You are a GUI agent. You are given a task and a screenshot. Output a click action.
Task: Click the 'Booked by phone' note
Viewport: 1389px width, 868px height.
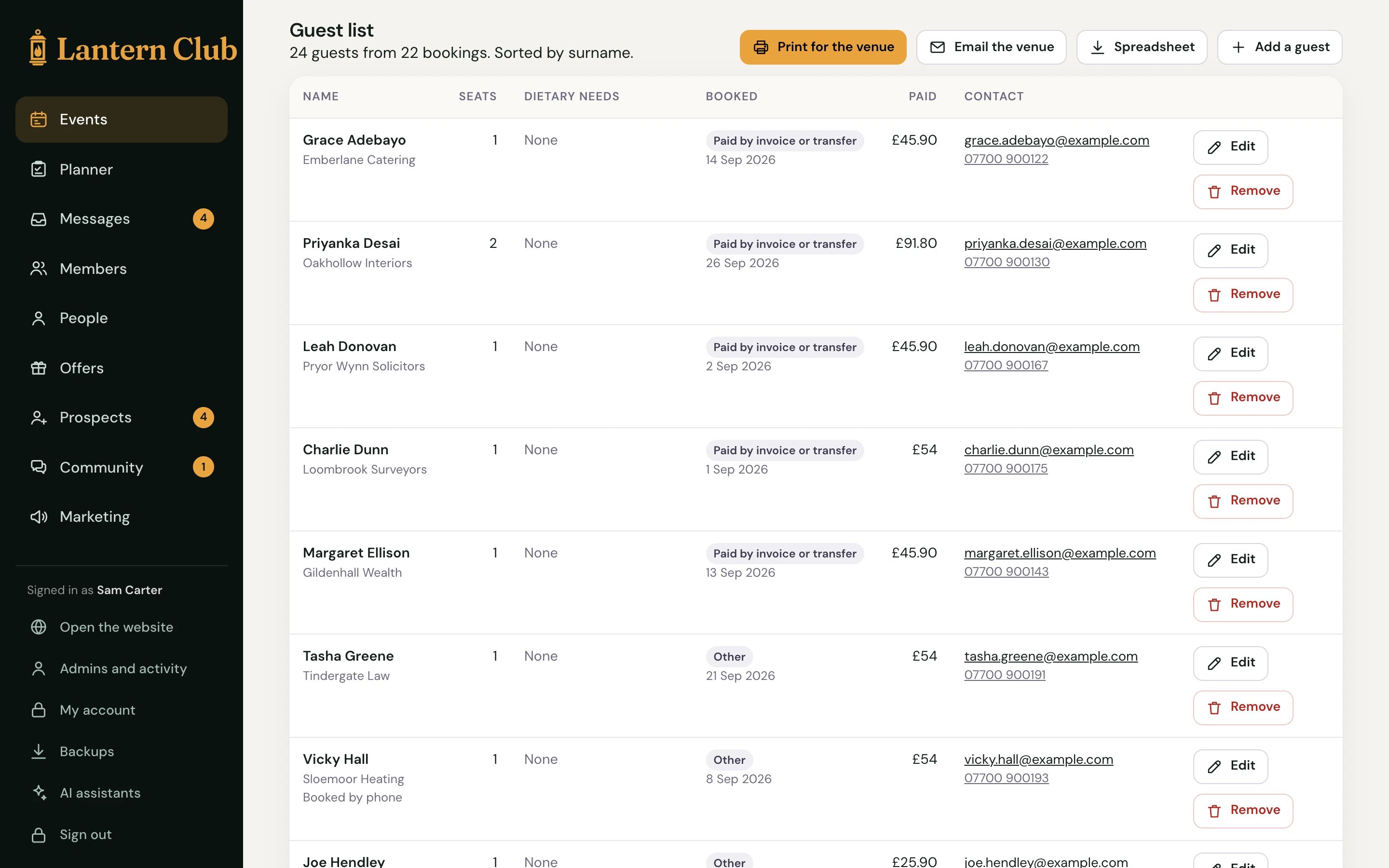[x=352, y=798]
